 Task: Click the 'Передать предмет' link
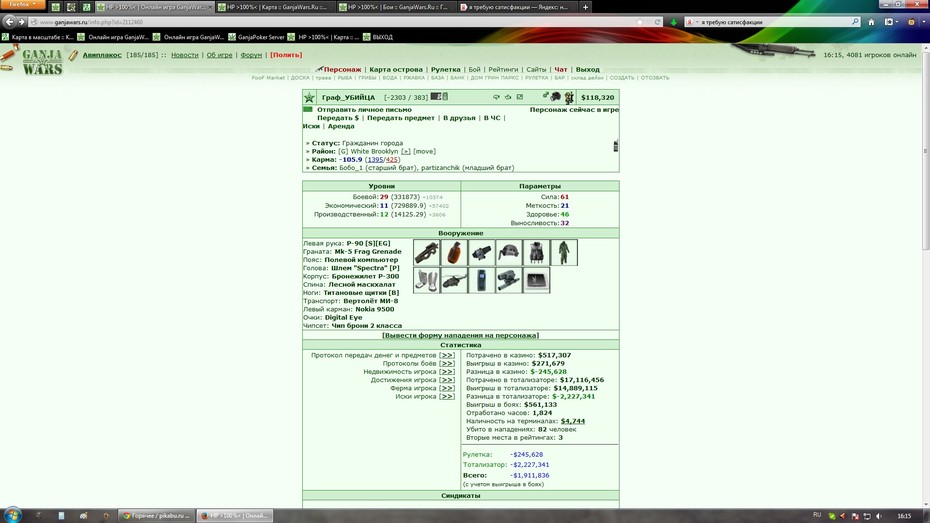tap(401, 118)
